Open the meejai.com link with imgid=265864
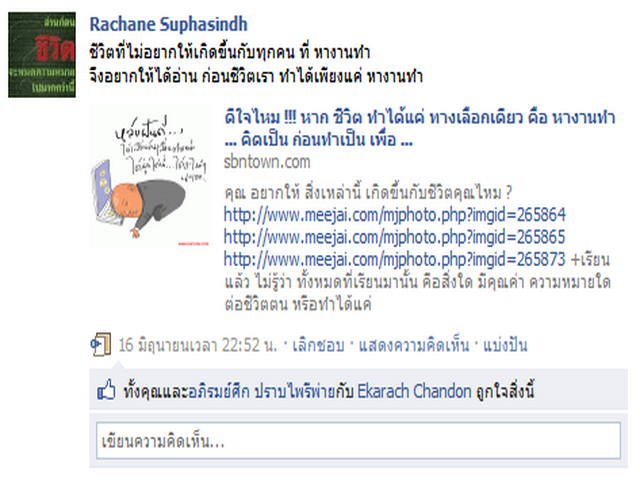The image size is (640, 480). (395, 215)
